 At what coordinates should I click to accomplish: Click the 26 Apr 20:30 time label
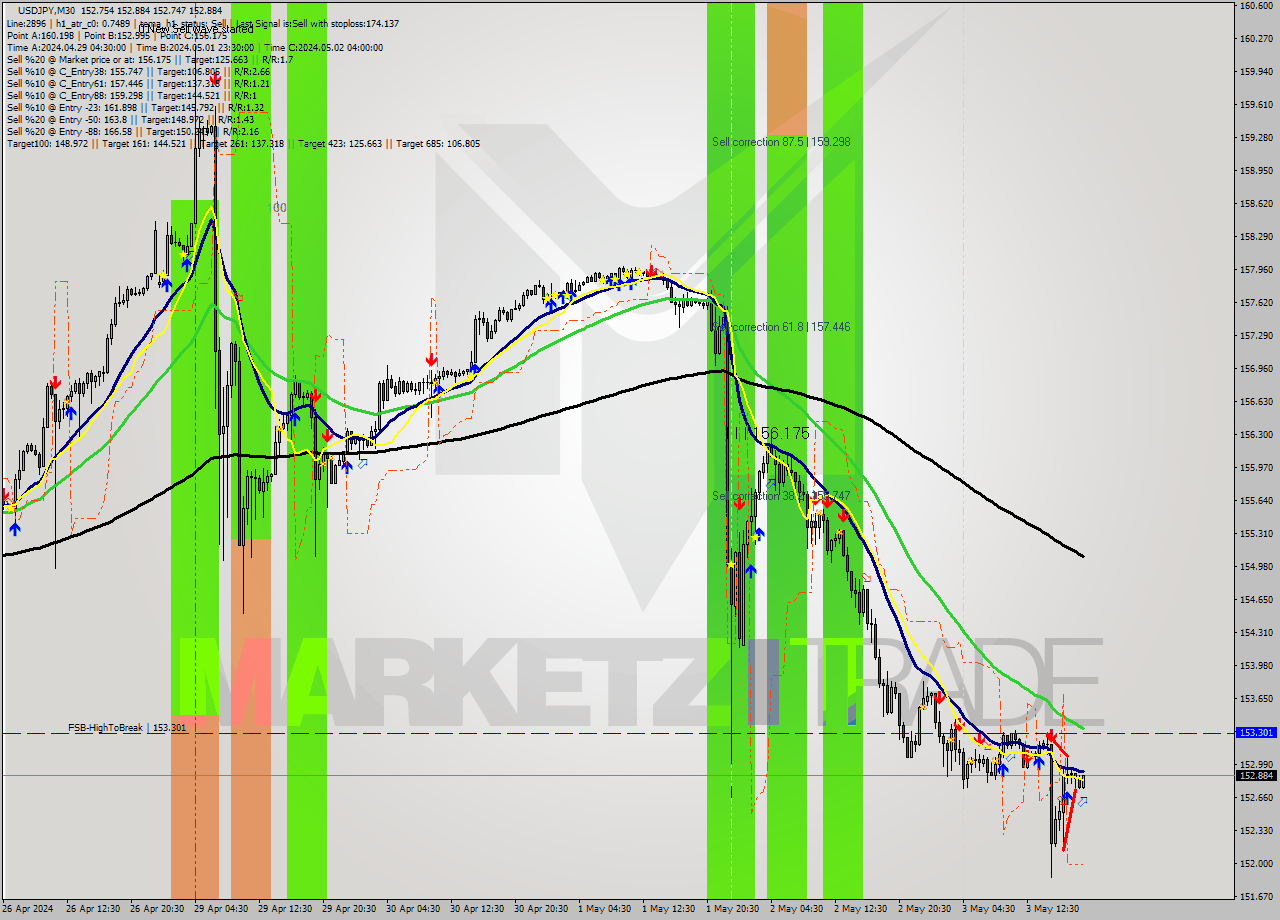tap(158, 909)
